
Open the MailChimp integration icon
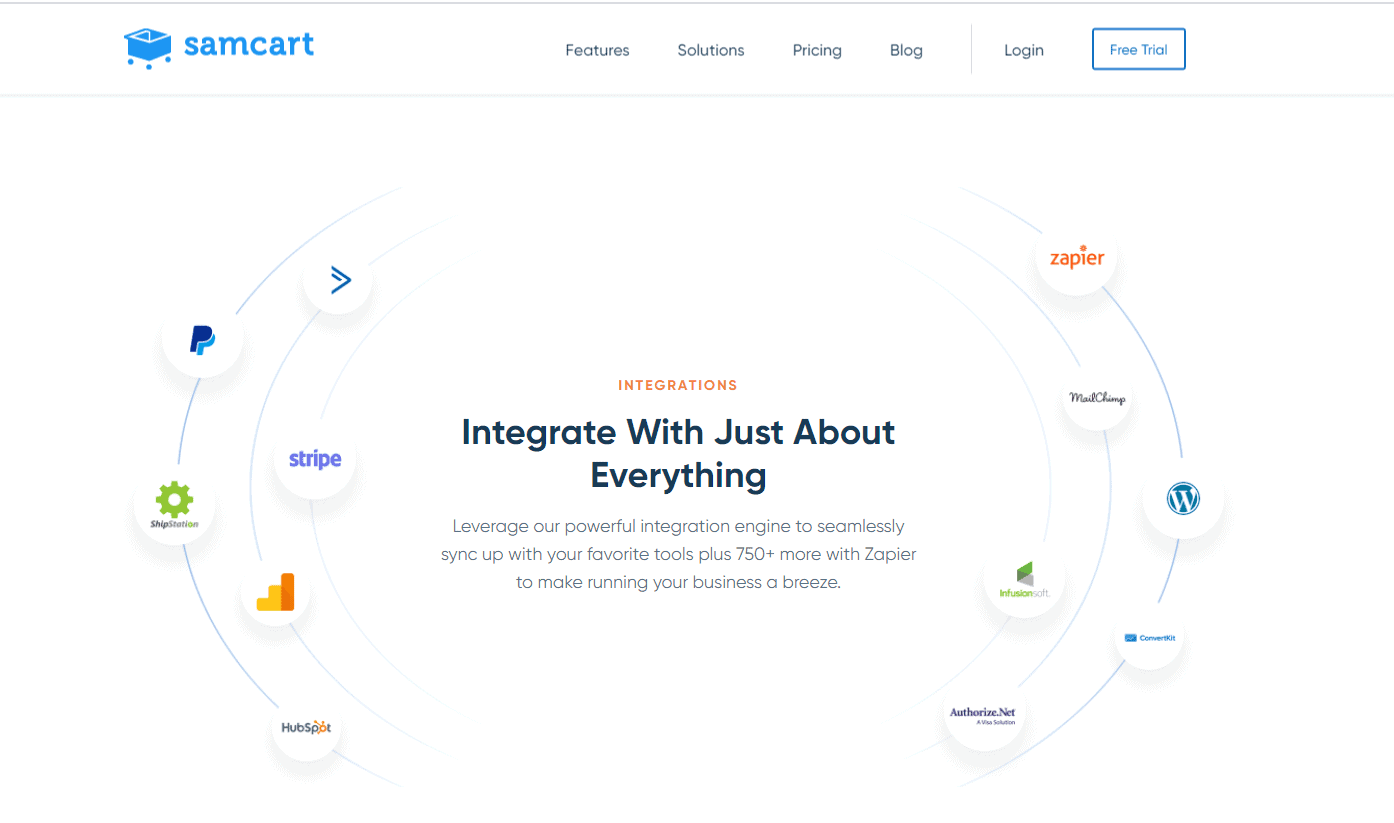(1097, 397)
